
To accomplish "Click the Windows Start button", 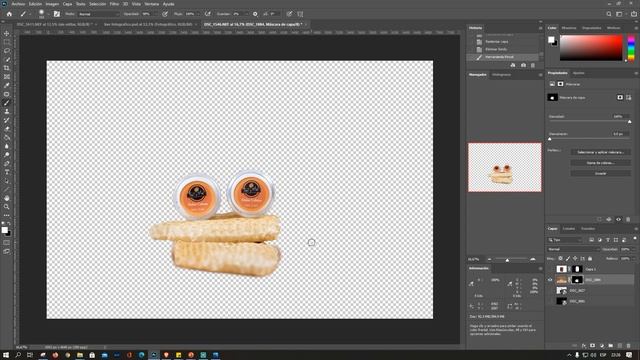I will pos(6,355).
